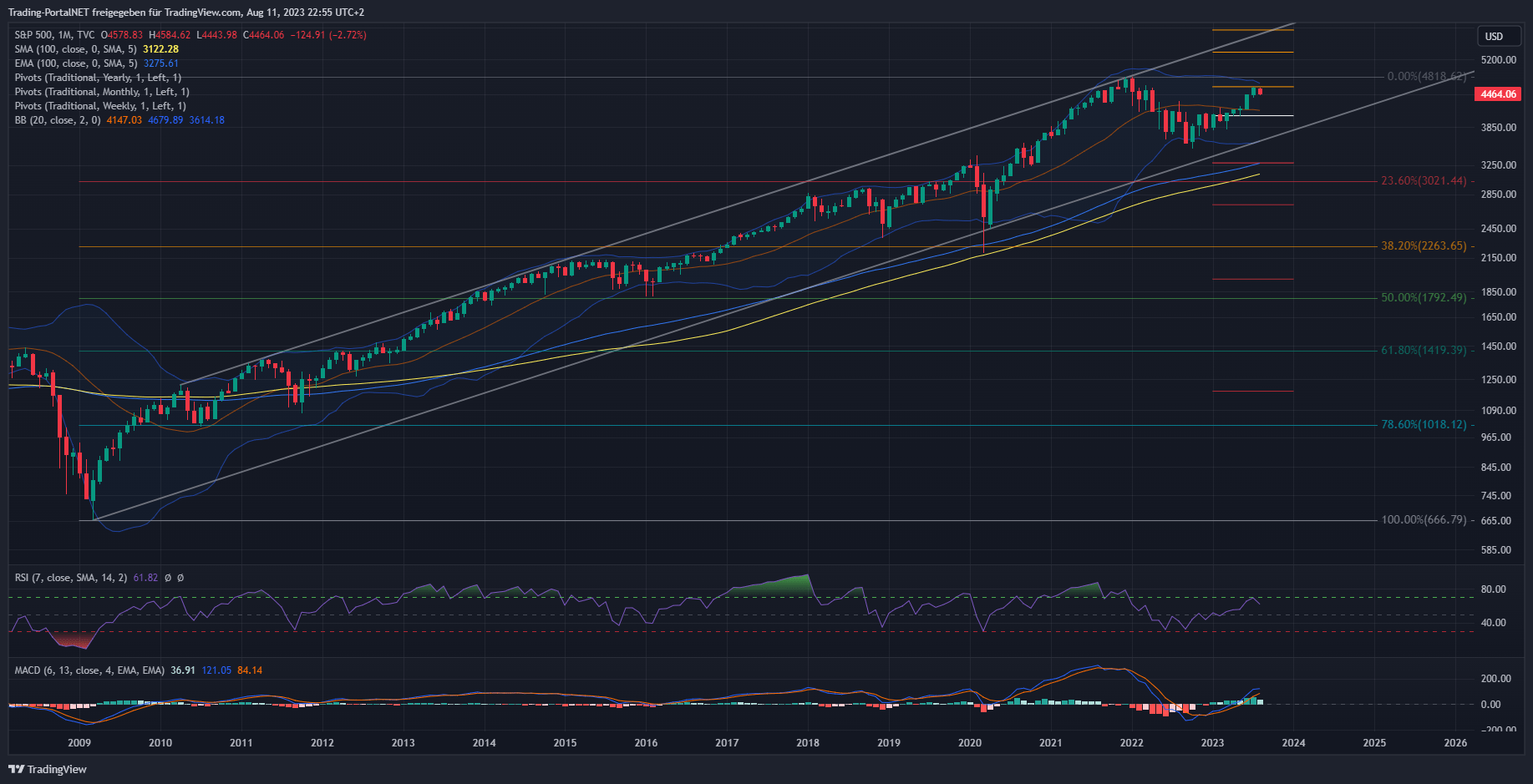Click the 61.80% (1419.39) Fibonacci level label
1533x784 pixels.
tap(1423, 350)
